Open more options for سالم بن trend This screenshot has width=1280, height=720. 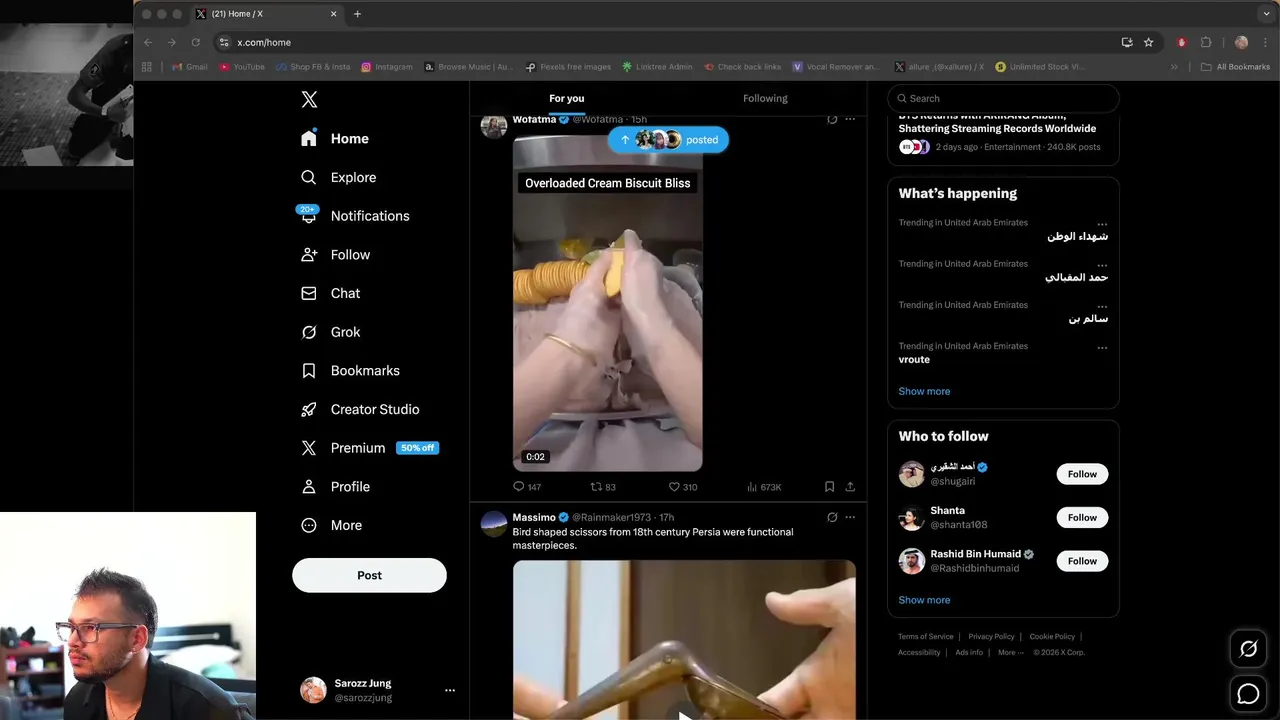click(1102, 306)
